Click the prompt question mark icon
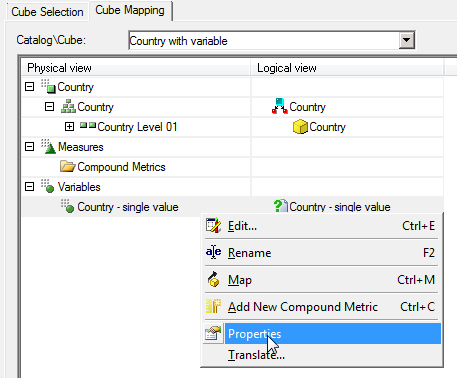 (280, 206)
